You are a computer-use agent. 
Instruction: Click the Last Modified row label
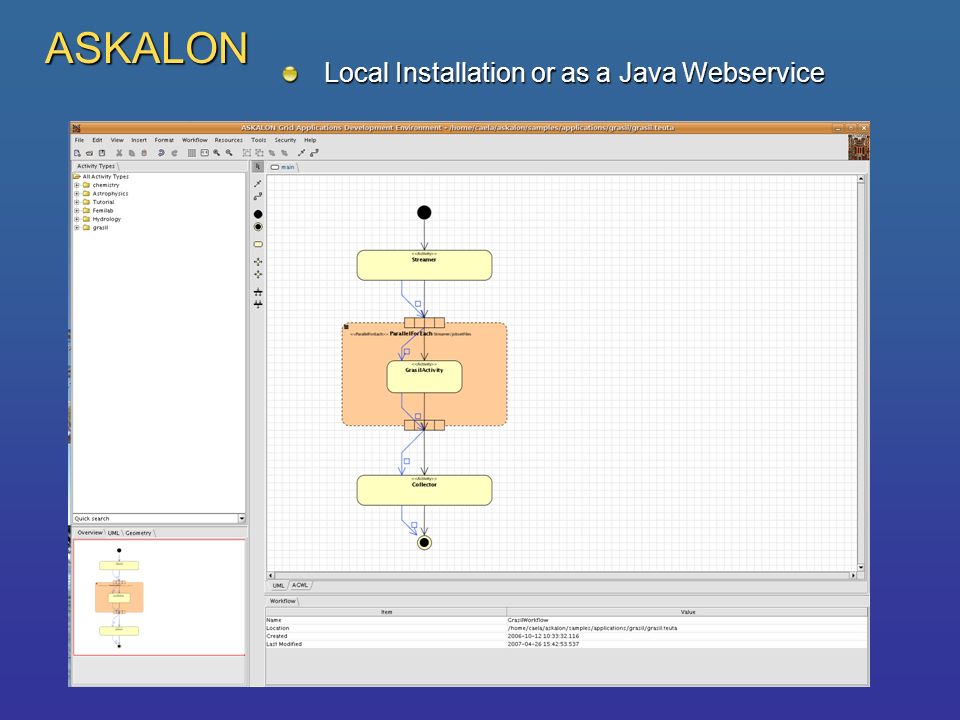click(x=284, y=644)
